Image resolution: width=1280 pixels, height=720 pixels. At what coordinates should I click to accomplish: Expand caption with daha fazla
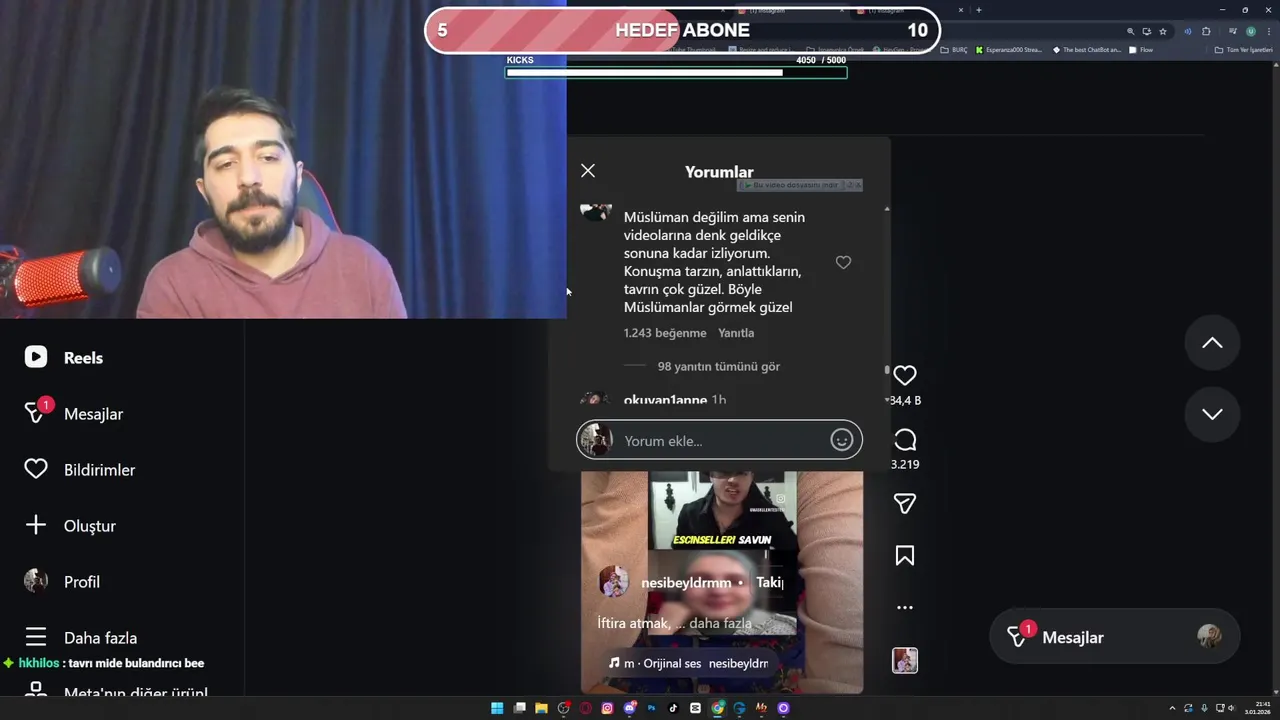click(720, 623)
